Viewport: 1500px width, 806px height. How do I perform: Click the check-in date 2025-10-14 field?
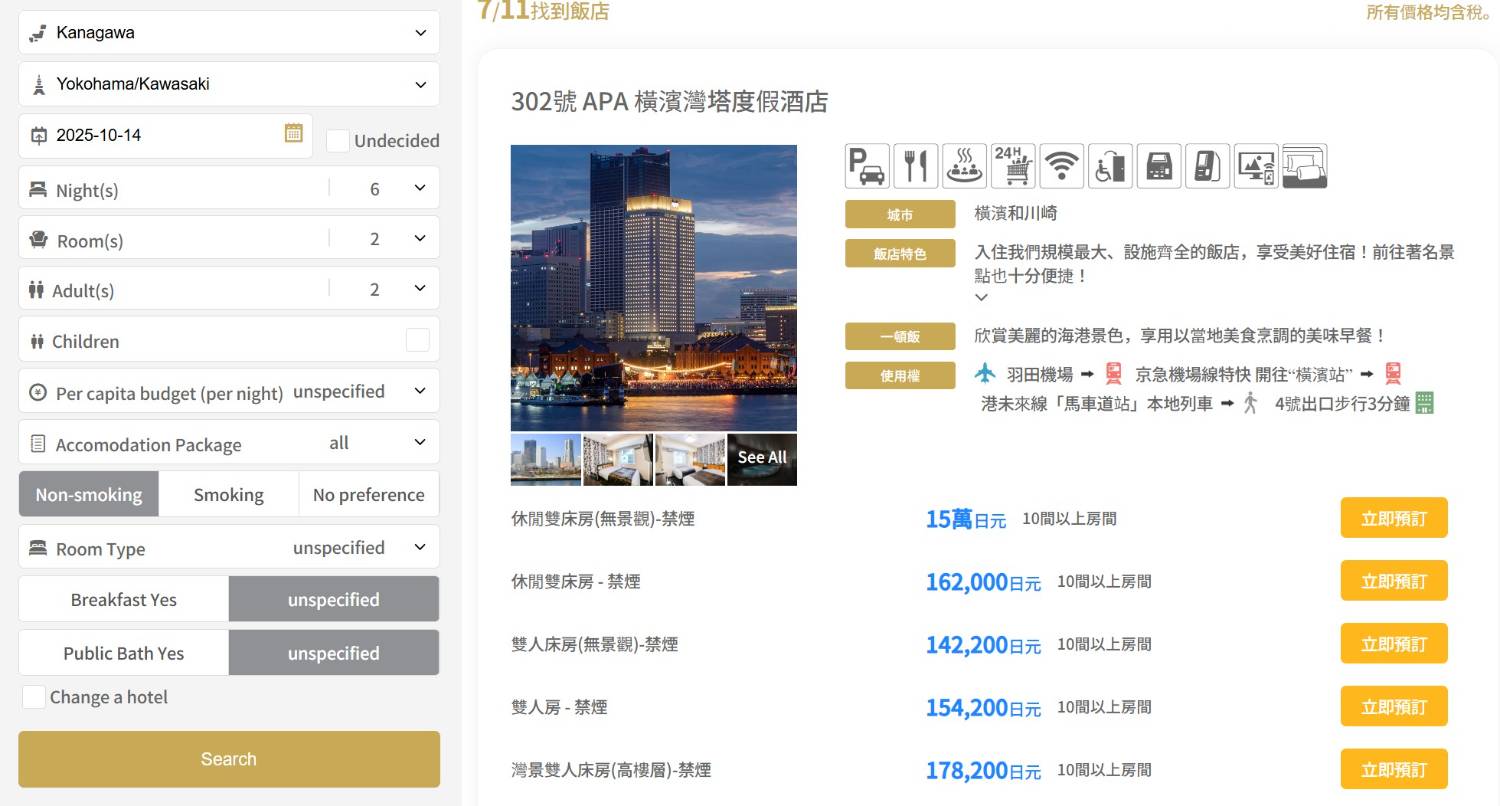coord(166,135)
